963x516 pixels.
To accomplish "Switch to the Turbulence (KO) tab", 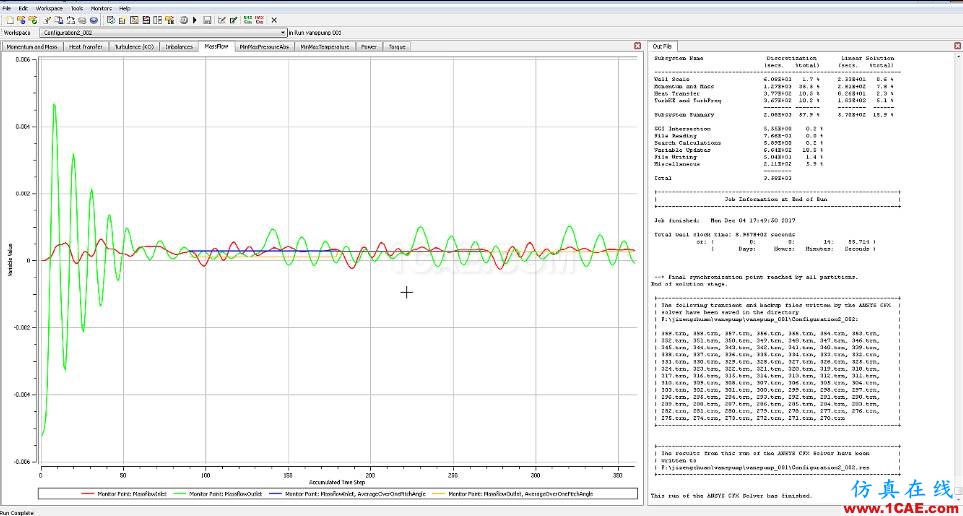I will 135,47.
